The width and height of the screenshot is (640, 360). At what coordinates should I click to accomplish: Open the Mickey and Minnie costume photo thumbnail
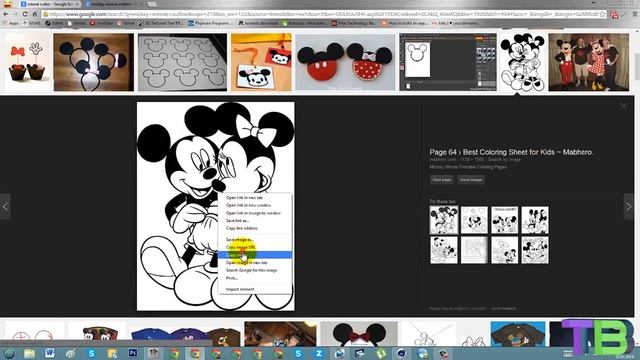589,62
